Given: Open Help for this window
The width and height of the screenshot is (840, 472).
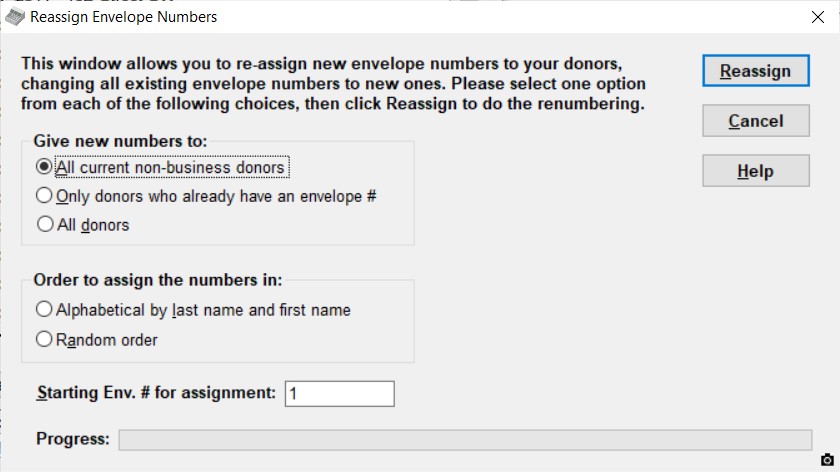Looking at the screenshot, I should coord(755,171).
